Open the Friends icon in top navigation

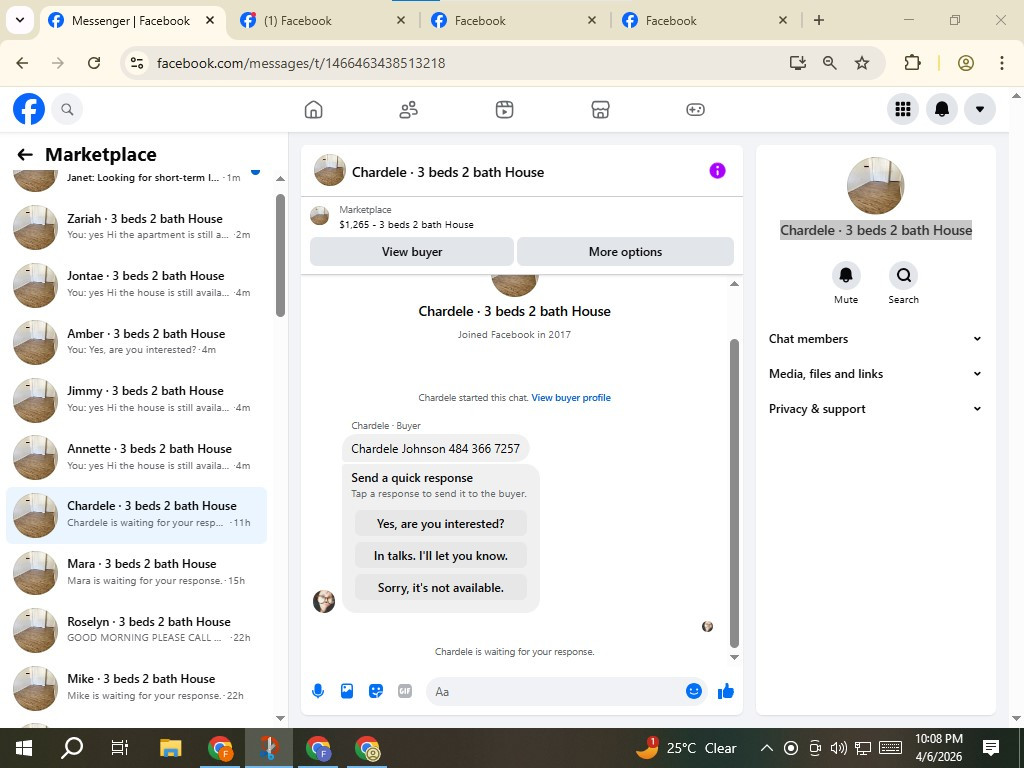coord(409,109)
